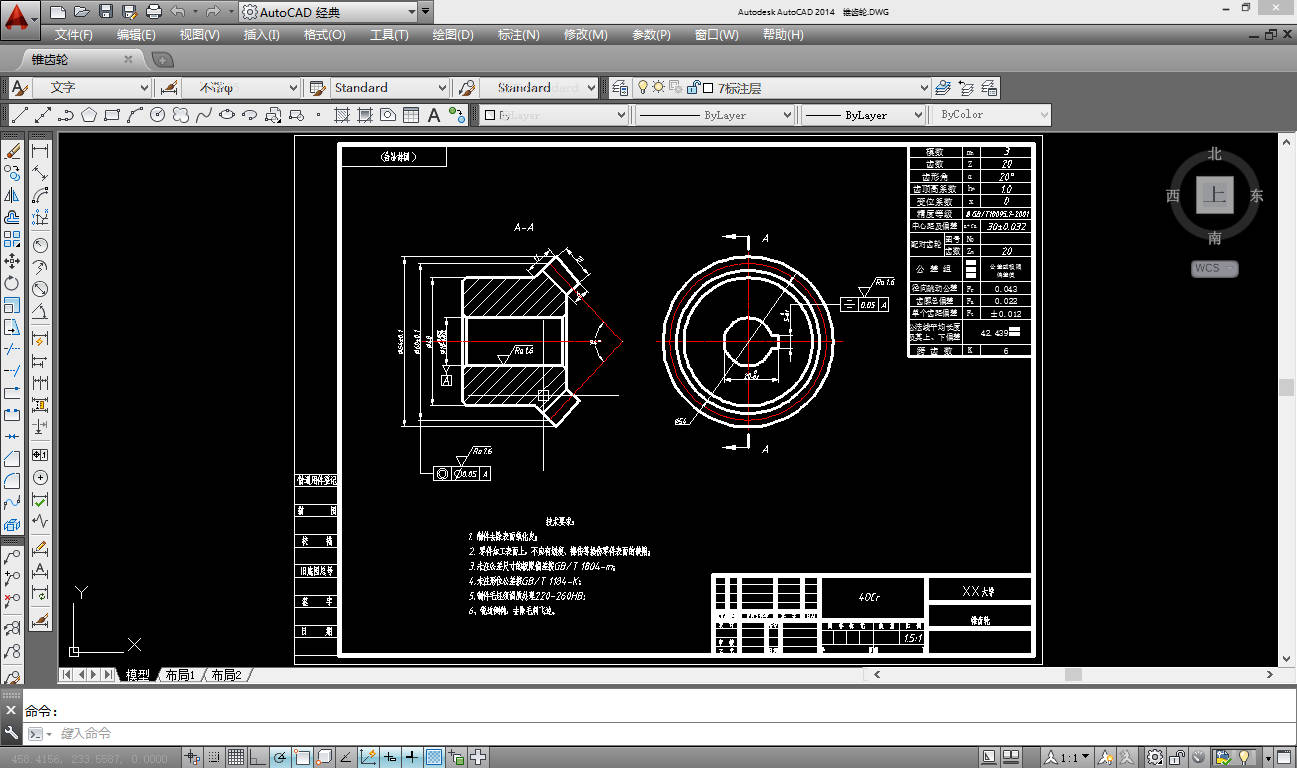This screenshot has width=1297, height=768.
Task: Select the Line drawing tool
Action: (19, 115)
